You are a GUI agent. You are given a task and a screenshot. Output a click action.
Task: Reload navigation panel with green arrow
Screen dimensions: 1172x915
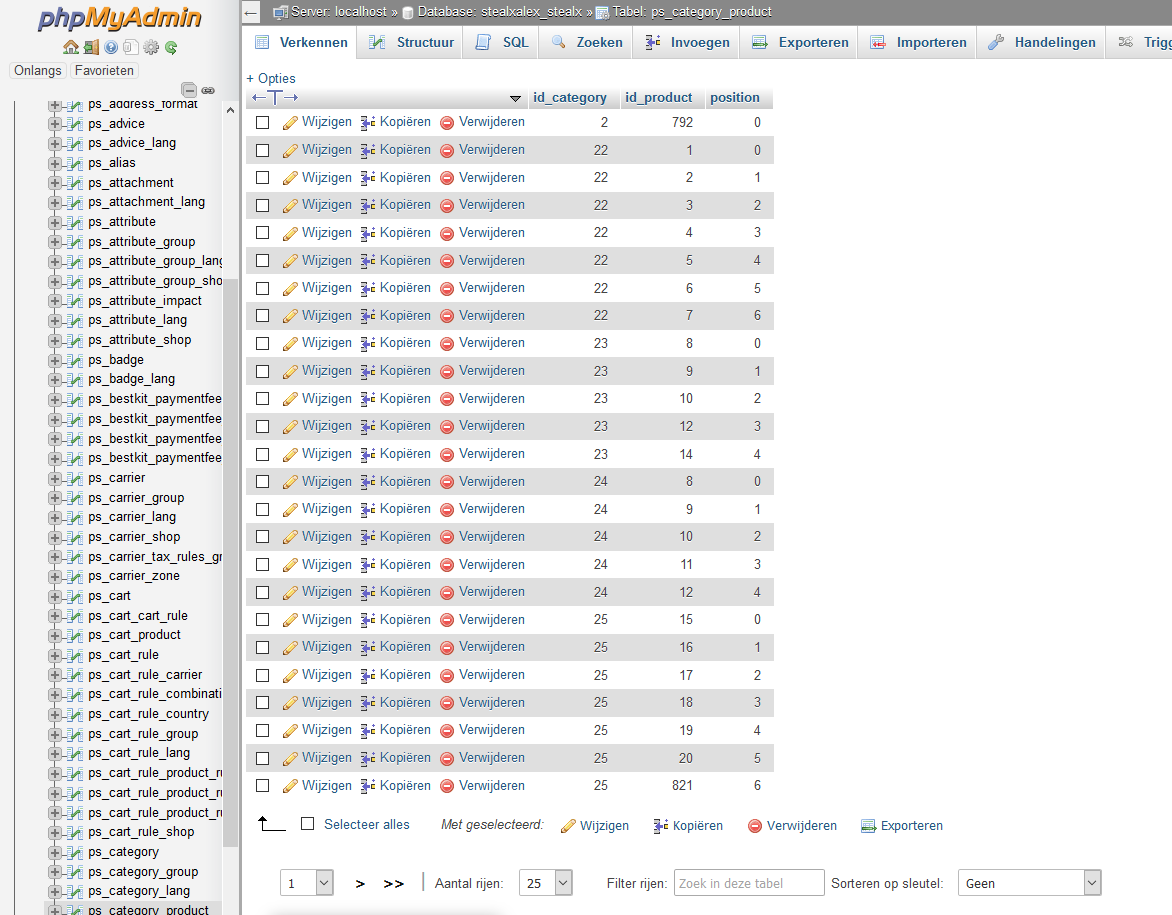[171, 47]
